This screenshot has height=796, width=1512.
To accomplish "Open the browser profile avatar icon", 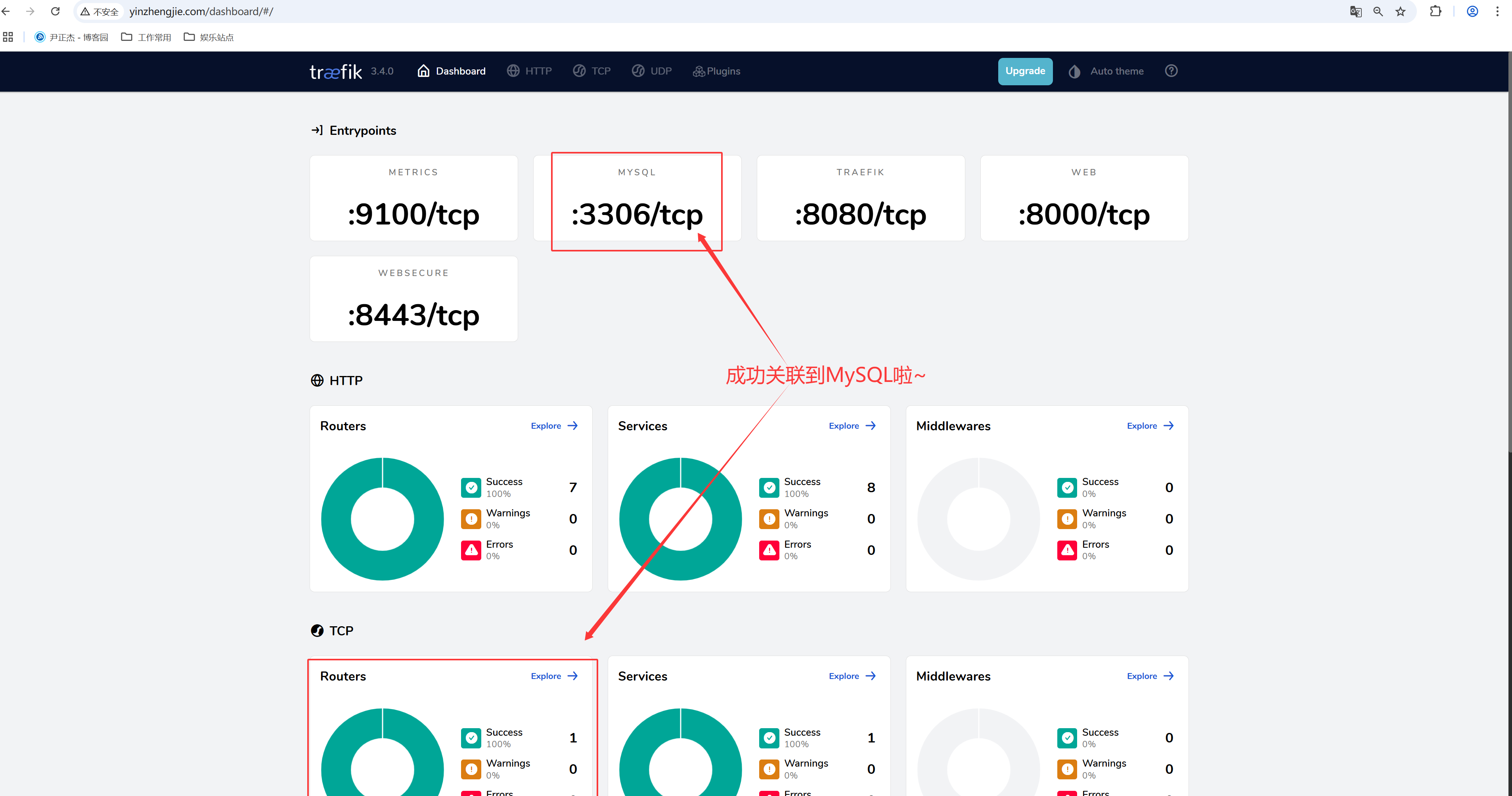I will click(1472, 12).
